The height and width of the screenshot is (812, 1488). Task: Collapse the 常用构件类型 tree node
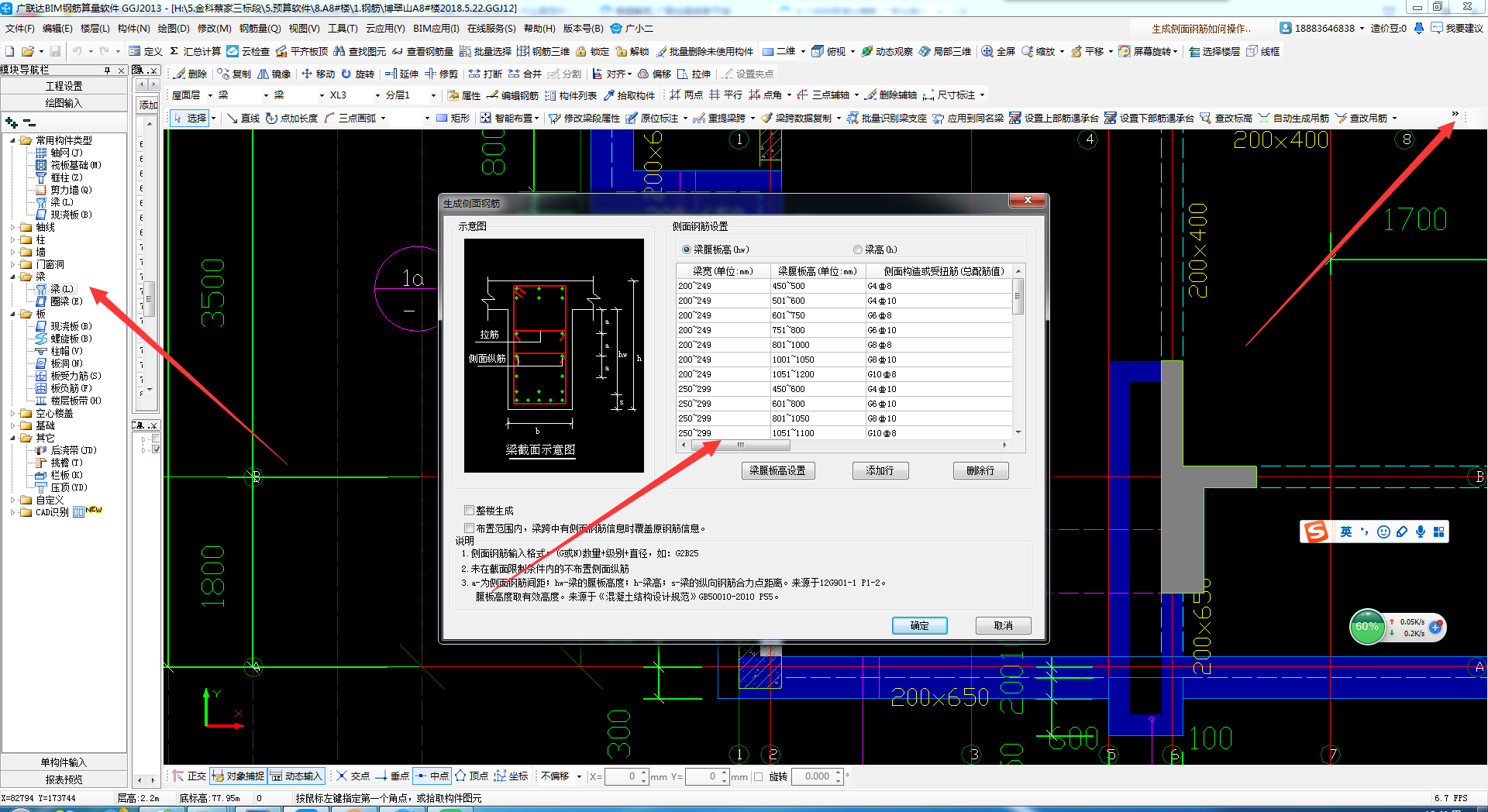[x=13, y=140]
